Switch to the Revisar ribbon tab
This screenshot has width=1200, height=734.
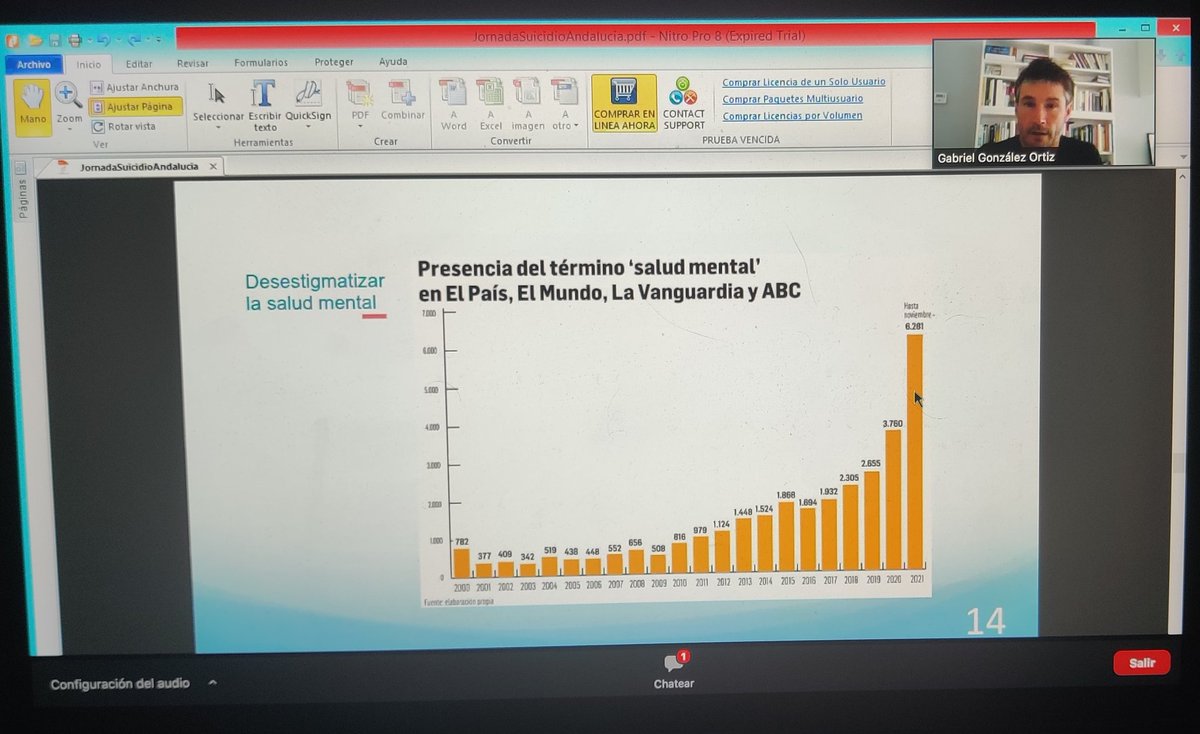pos(193,63)
